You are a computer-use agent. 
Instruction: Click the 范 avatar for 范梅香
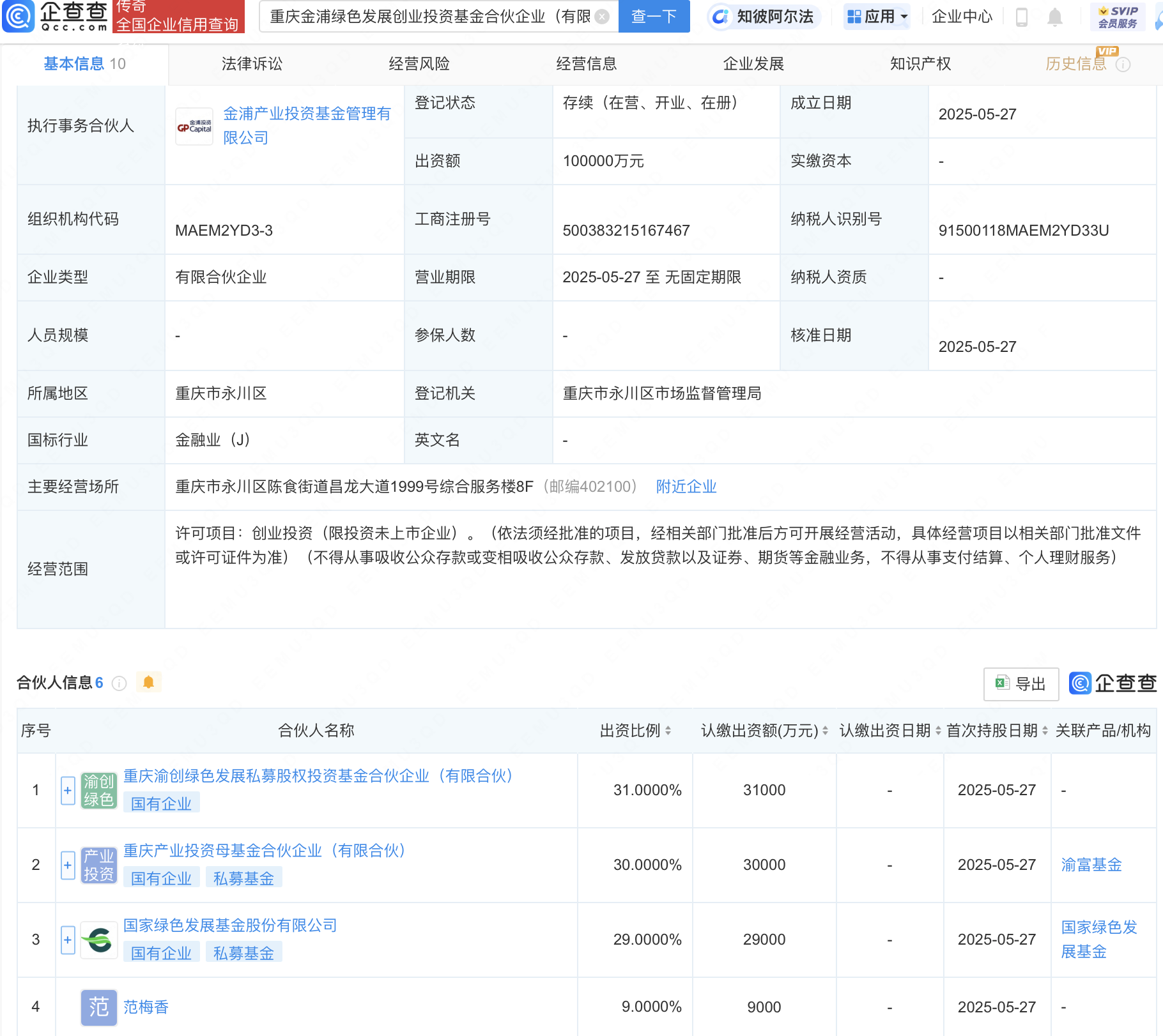pyautogui.click(x=99, y=1007)
